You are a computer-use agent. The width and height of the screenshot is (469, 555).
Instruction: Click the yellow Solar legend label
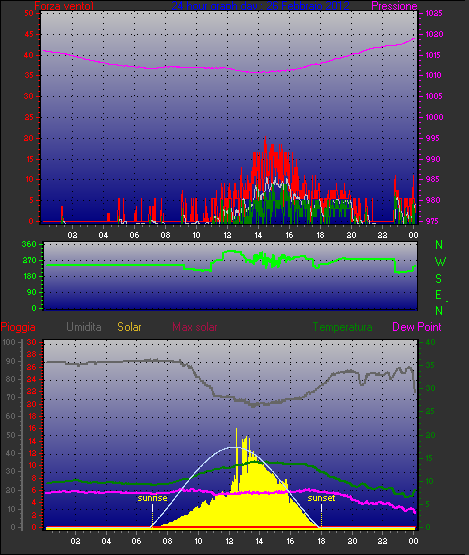(129, 327)
